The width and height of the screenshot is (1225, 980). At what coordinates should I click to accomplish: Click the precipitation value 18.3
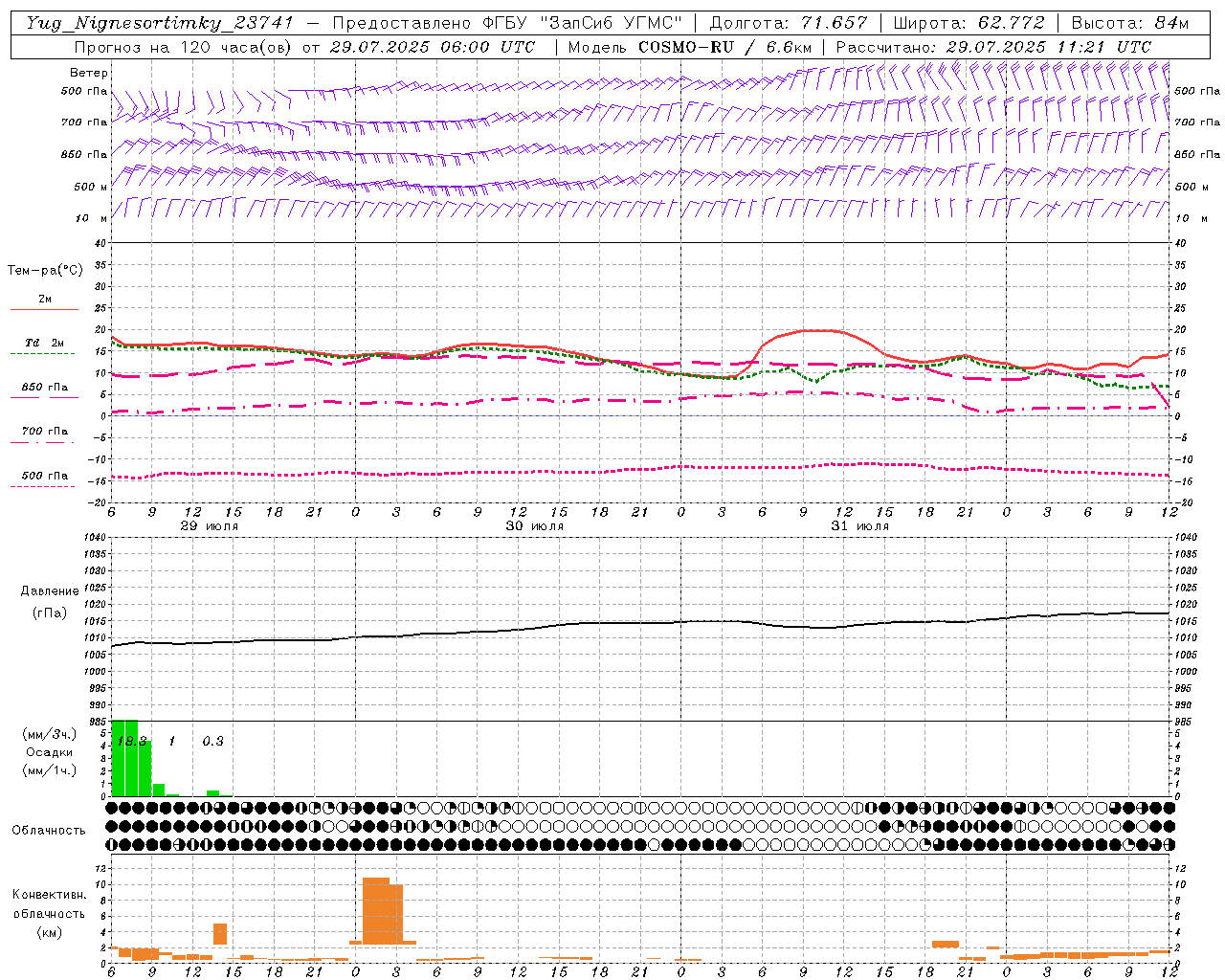(131, 742)
